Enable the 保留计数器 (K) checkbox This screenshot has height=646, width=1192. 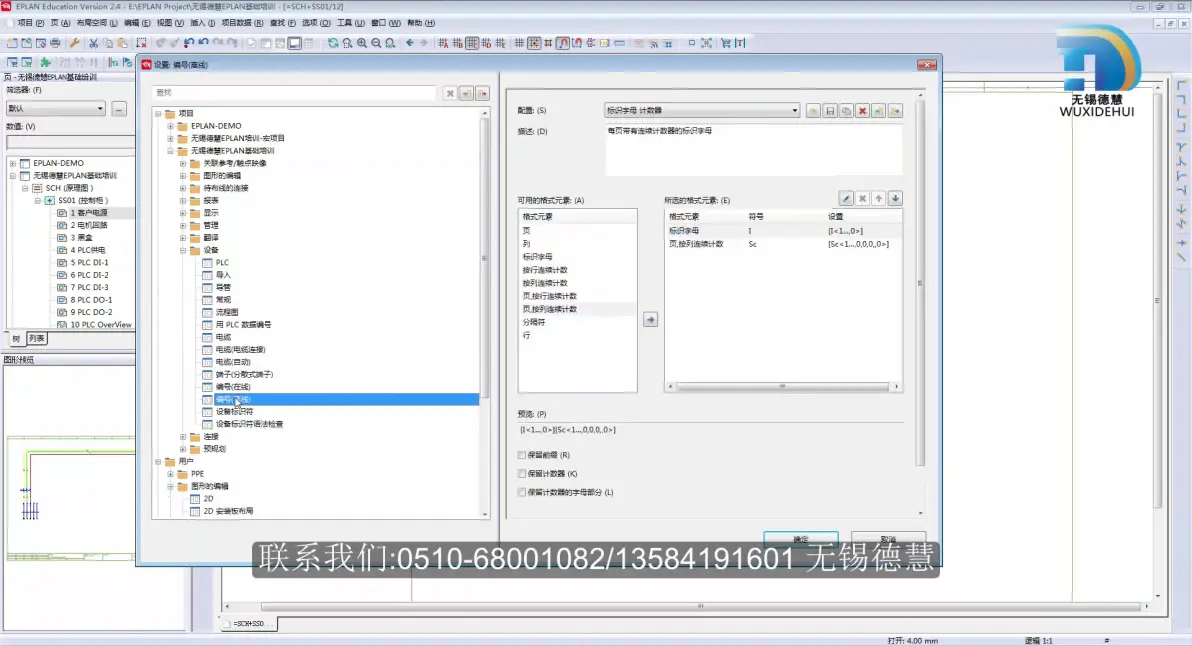(522, 473)
